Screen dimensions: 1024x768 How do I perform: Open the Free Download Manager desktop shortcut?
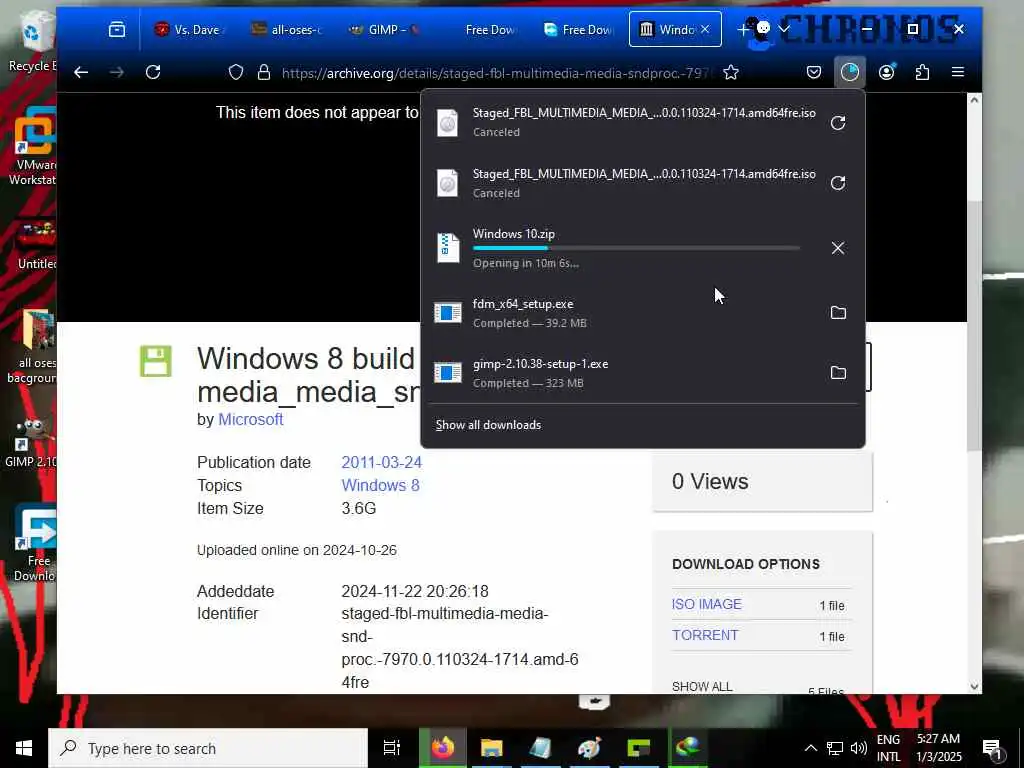tap(34, 542)
